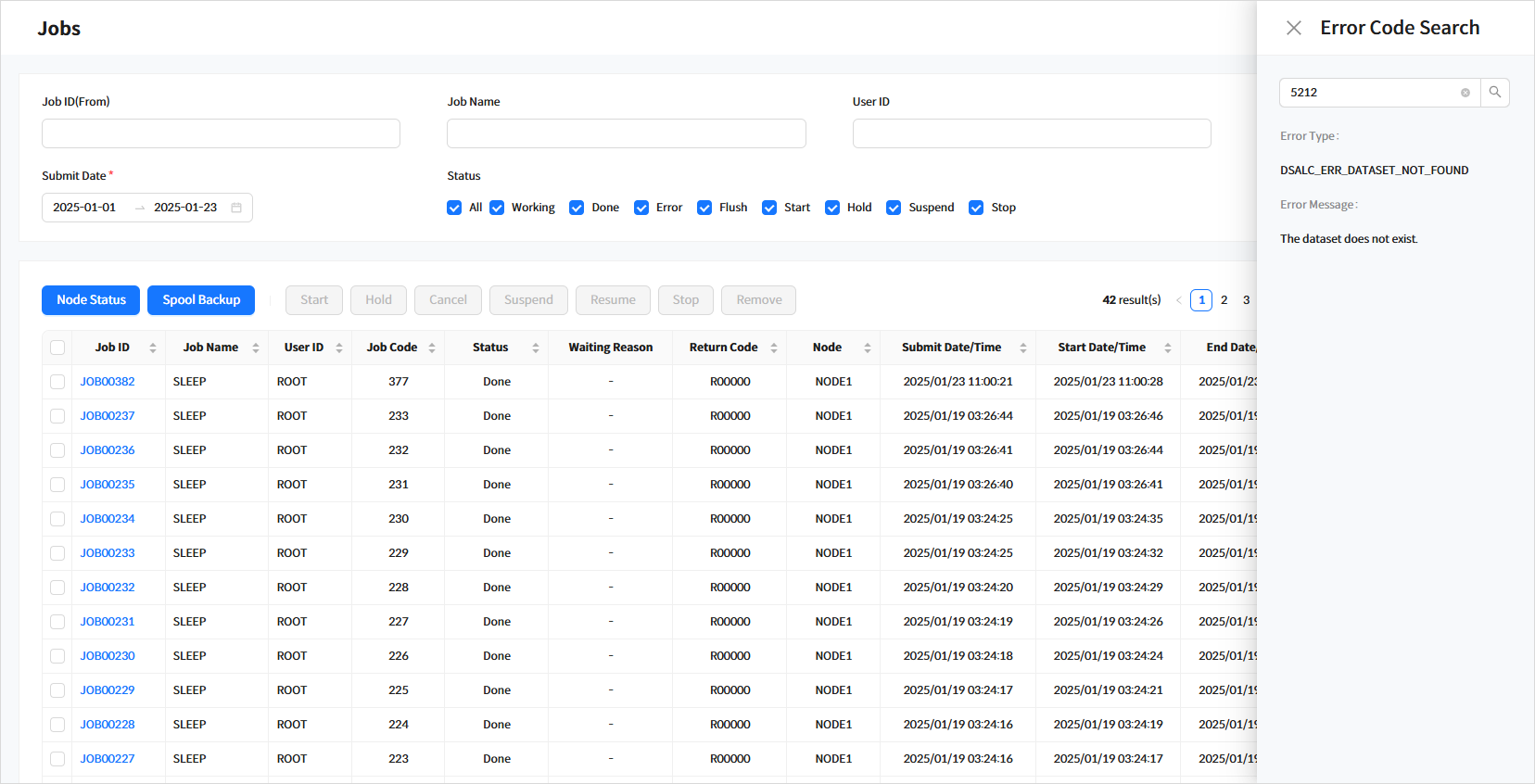
Task: Toggle the Error status filter checkbox
Action: click(641, 208)
